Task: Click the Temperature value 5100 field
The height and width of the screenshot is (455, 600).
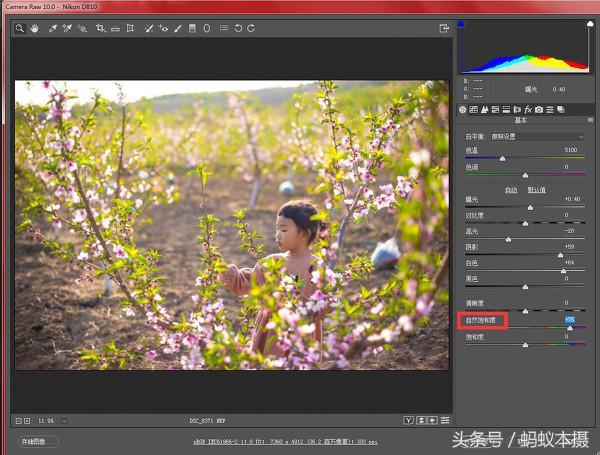Action: point(571,150)
